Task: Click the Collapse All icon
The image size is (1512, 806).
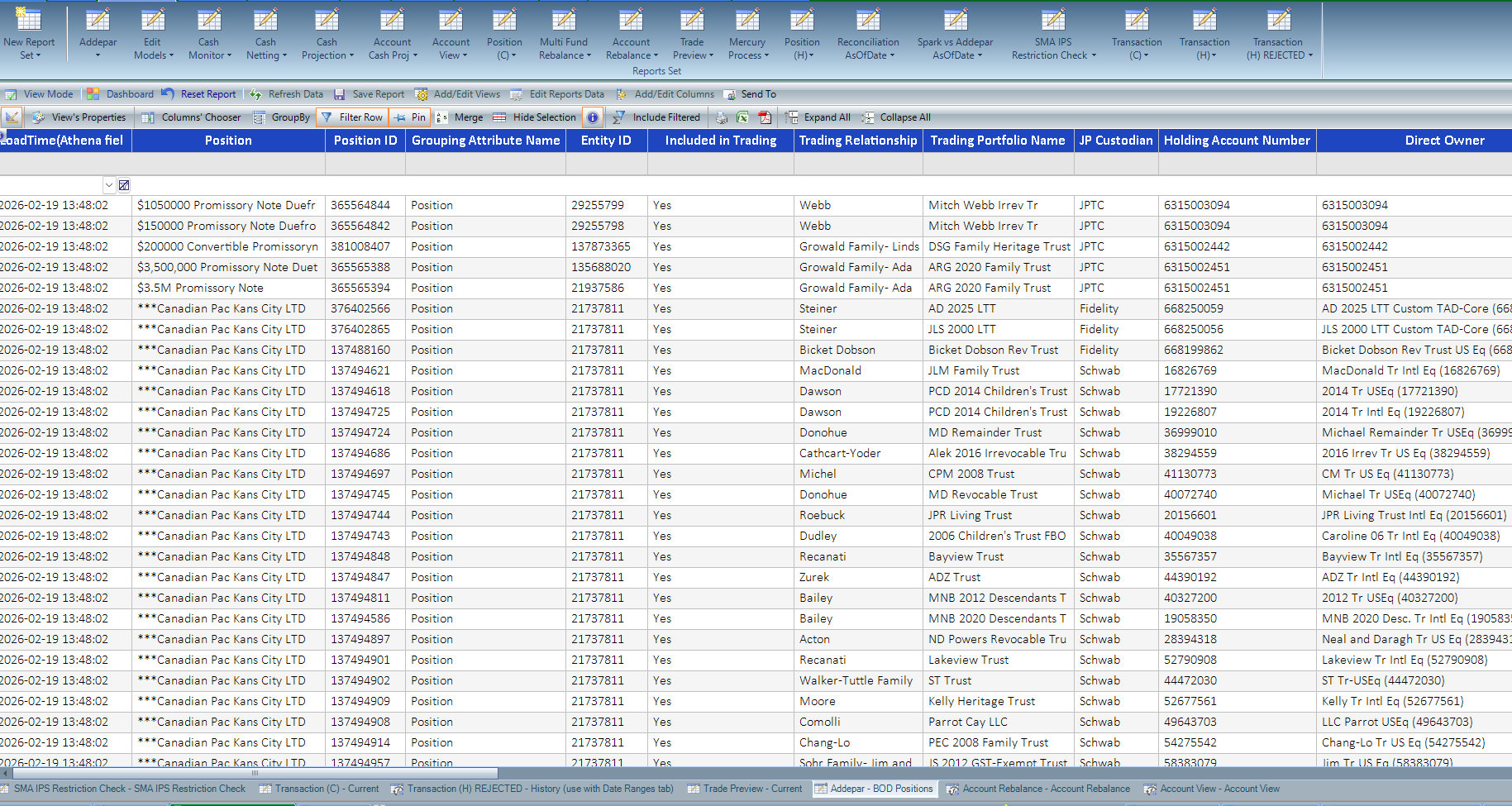Action: 895,117
